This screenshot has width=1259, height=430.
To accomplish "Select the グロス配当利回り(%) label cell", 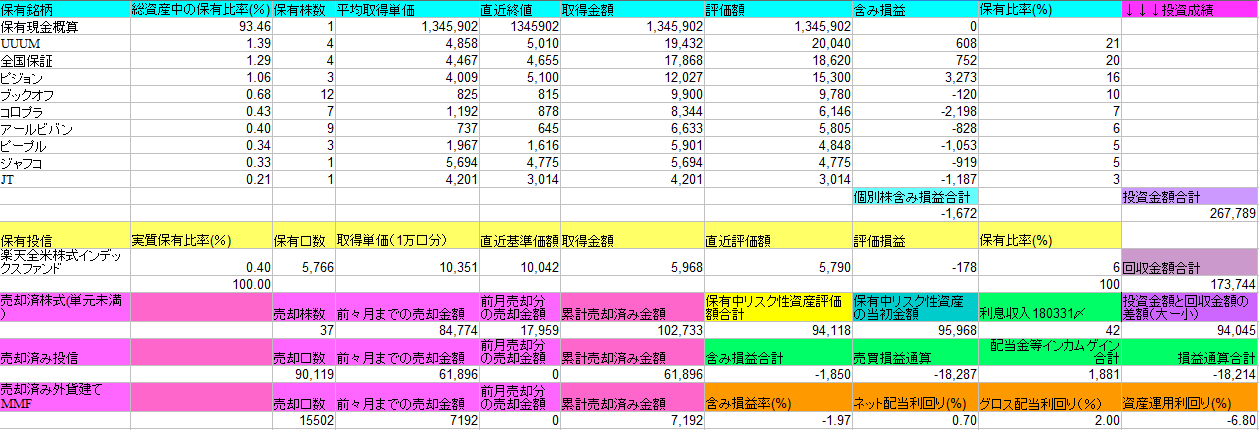I will [x=1050, y=396].
